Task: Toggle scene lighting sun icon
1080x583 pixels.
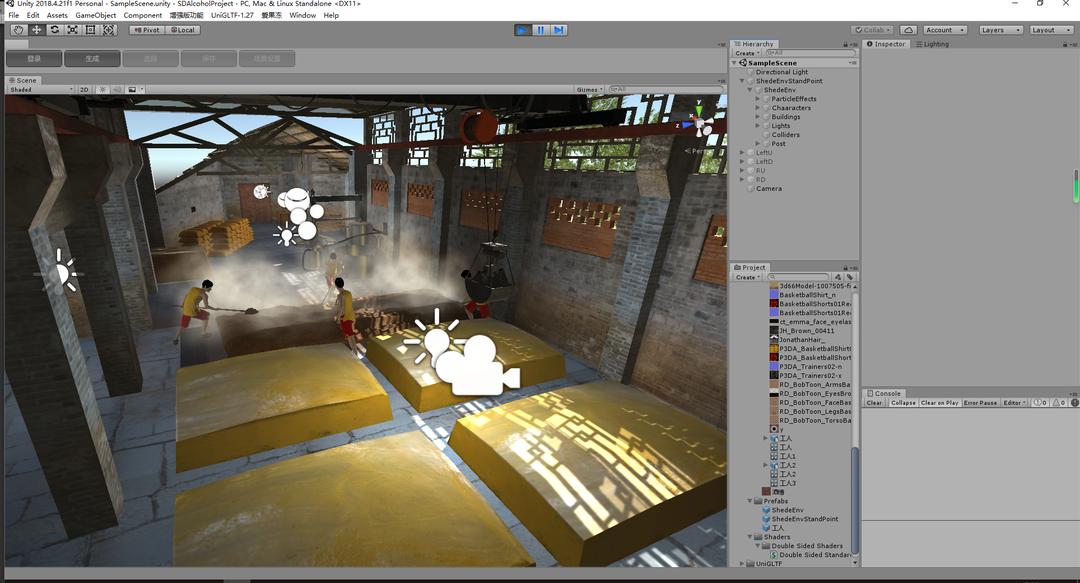Action: point(101,90)
